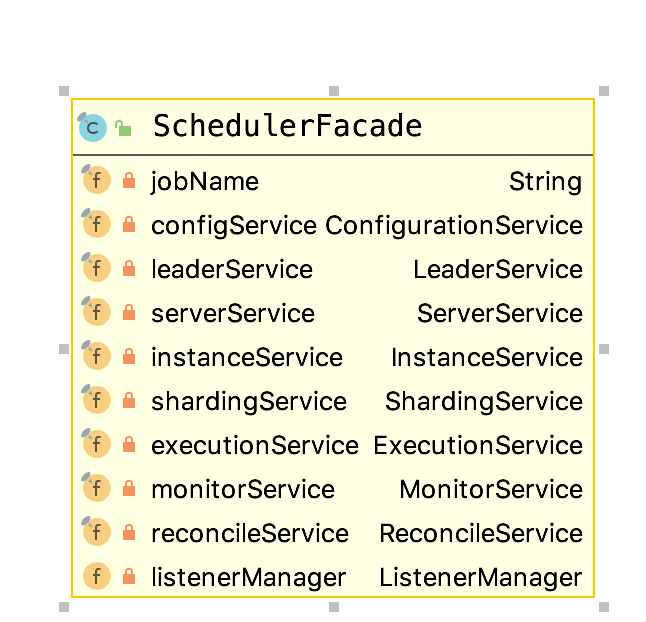Click the private lock icon beside executionService
This screenshot has width=646, height=622.
click(x=128, y=445)
